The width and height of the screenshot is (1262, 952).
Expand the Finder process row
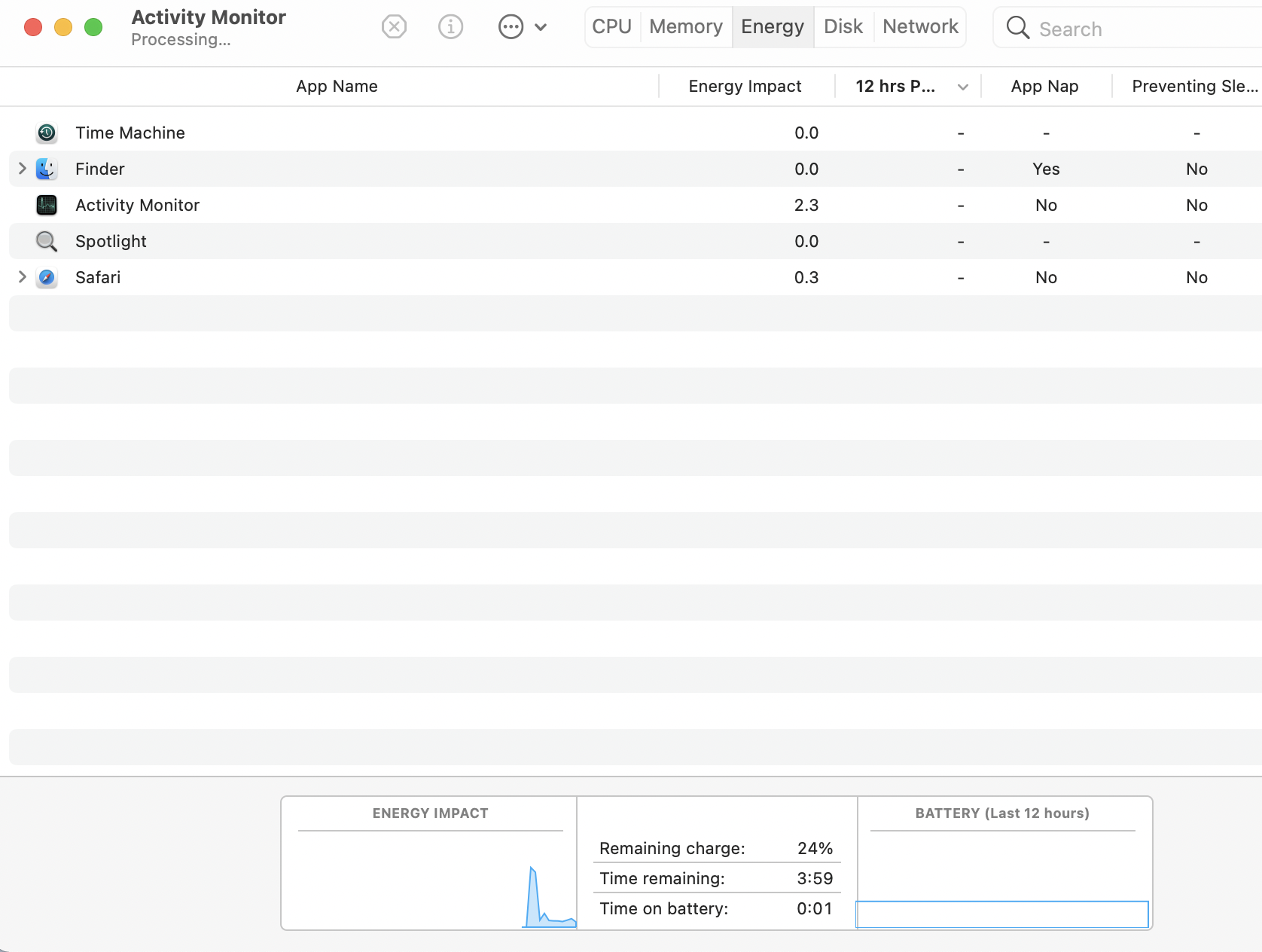tap(22, 169)
